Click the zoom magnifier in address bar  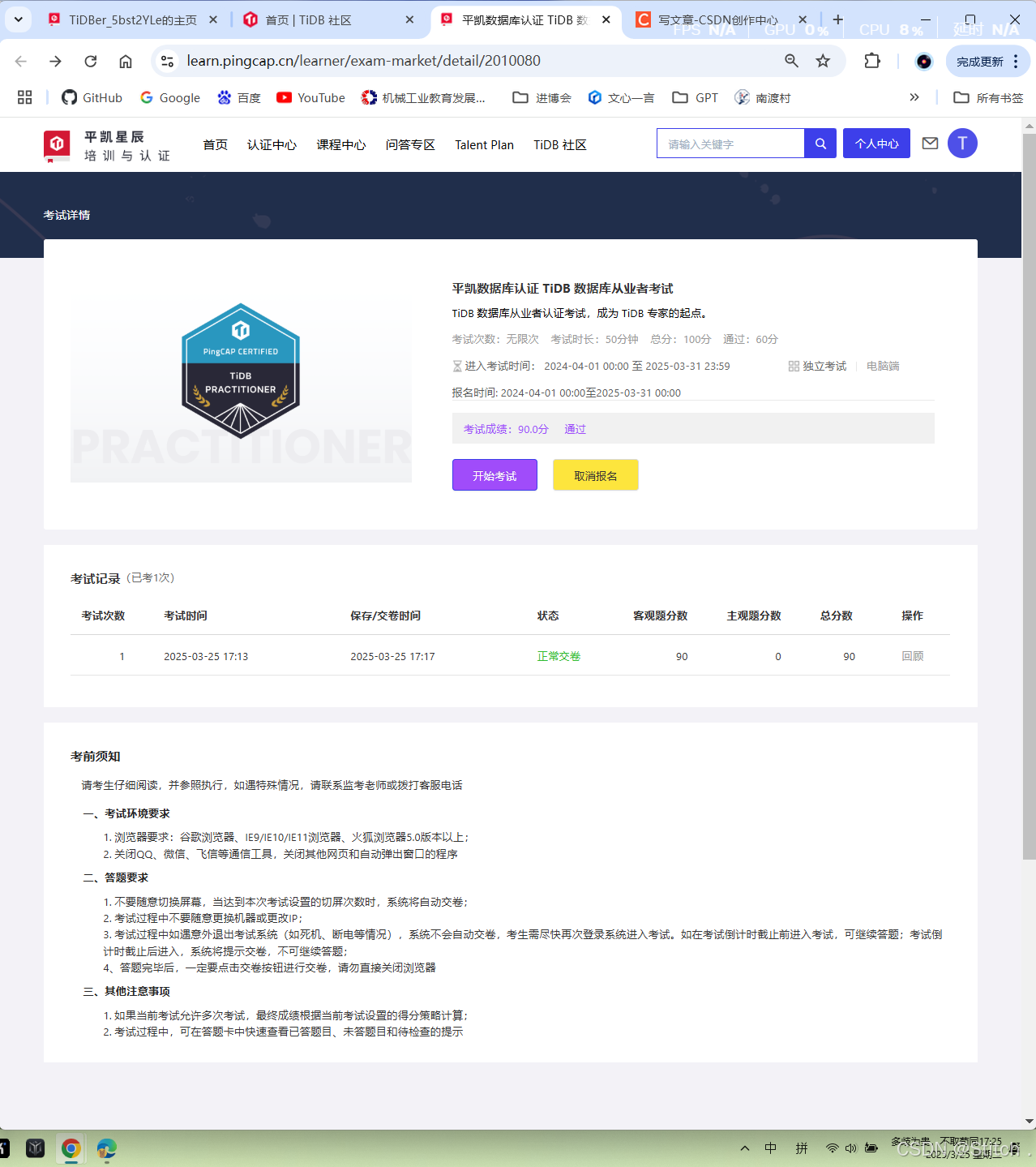click(x=791, y=61)
